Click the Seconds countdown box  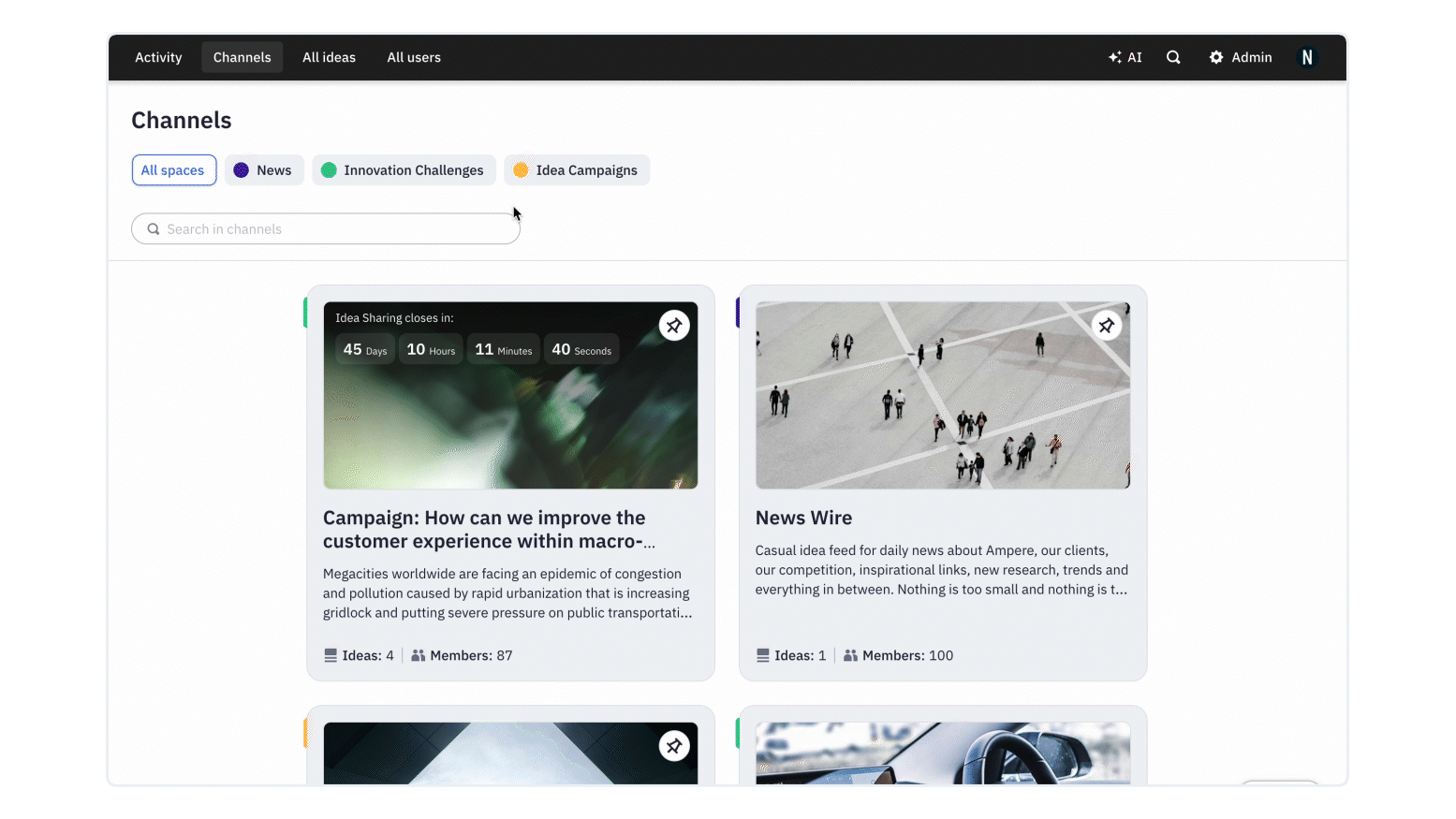581,349
